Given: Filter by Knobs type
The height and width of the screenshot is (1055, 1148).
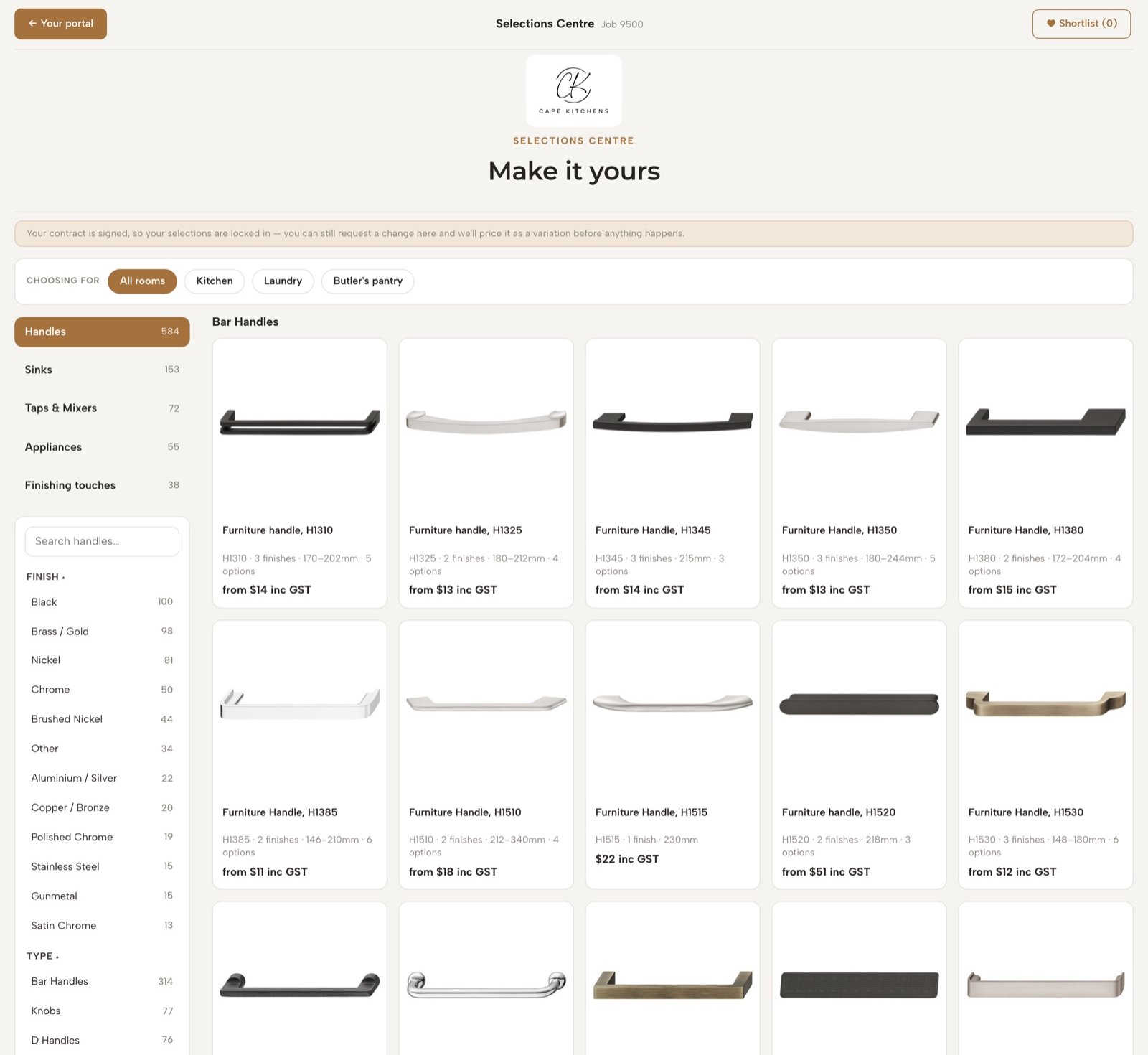Looking at the screenshot, I should pos(102,1011).
